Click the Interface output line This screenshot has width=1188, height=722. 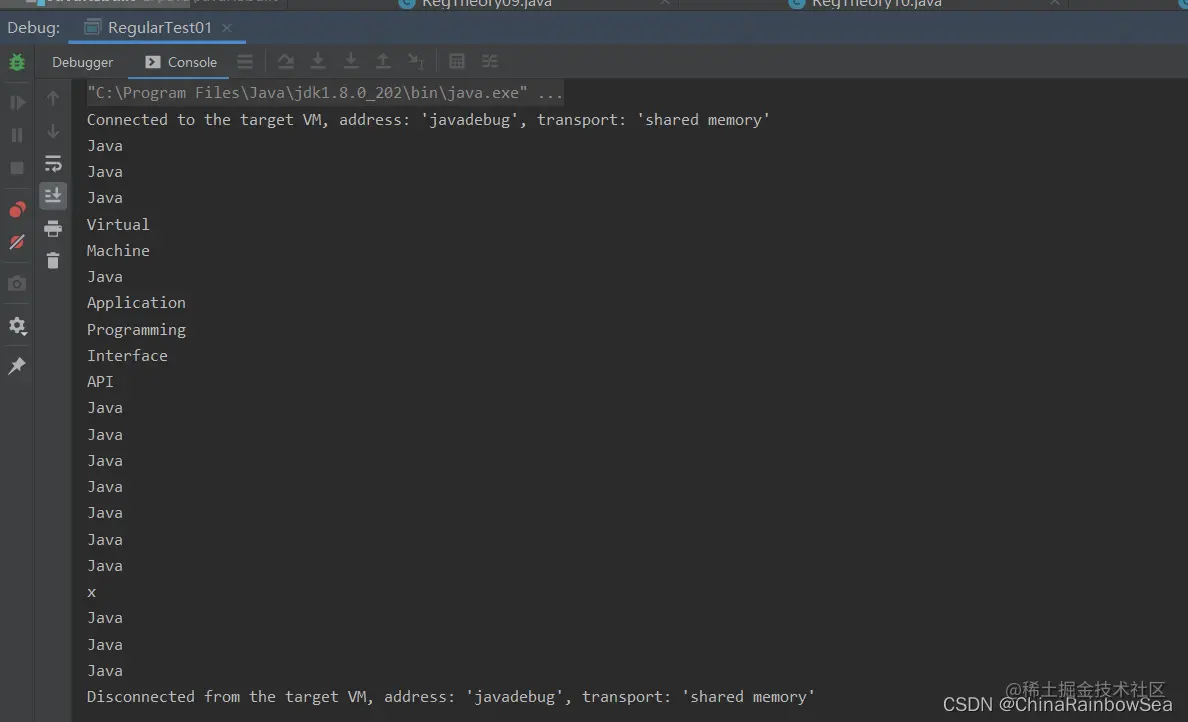point(127,355)
